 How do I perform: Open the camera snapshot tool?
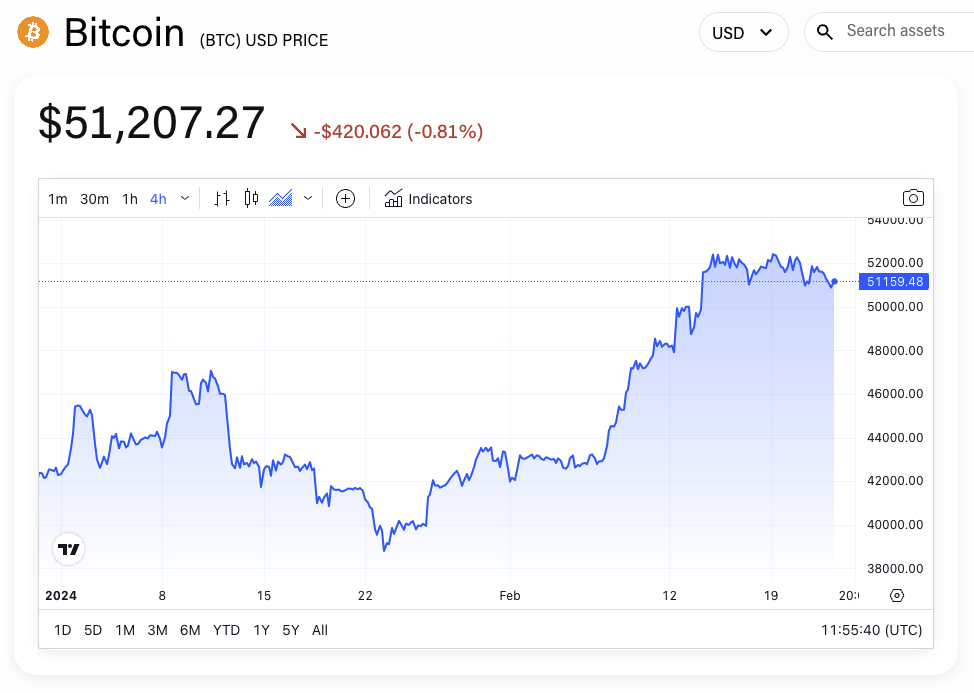[x=913, y=197]
